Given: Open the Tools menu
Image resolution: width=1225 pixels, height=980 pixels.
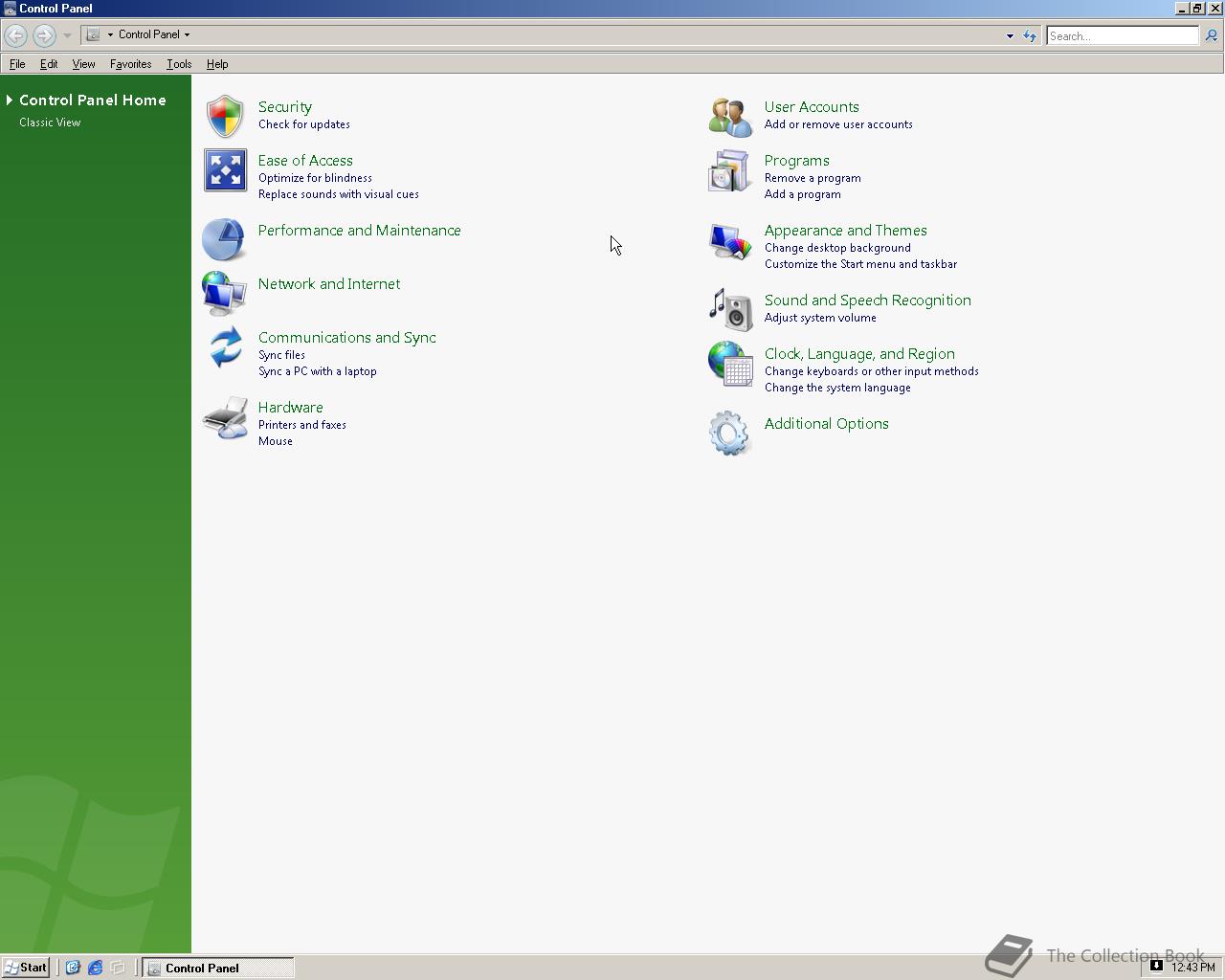Looking at the screenshot, I should (x=179, y=64).
